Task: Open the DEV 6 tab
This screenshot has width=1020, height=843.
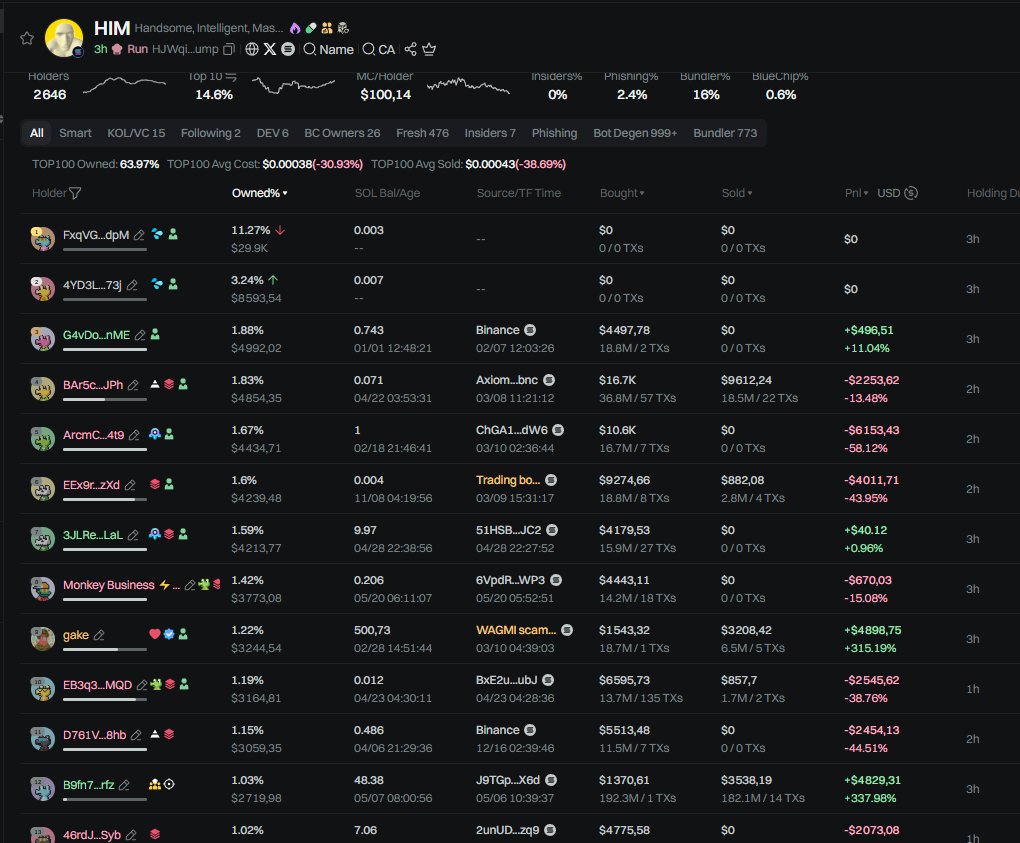Action: tap(273, 133)
